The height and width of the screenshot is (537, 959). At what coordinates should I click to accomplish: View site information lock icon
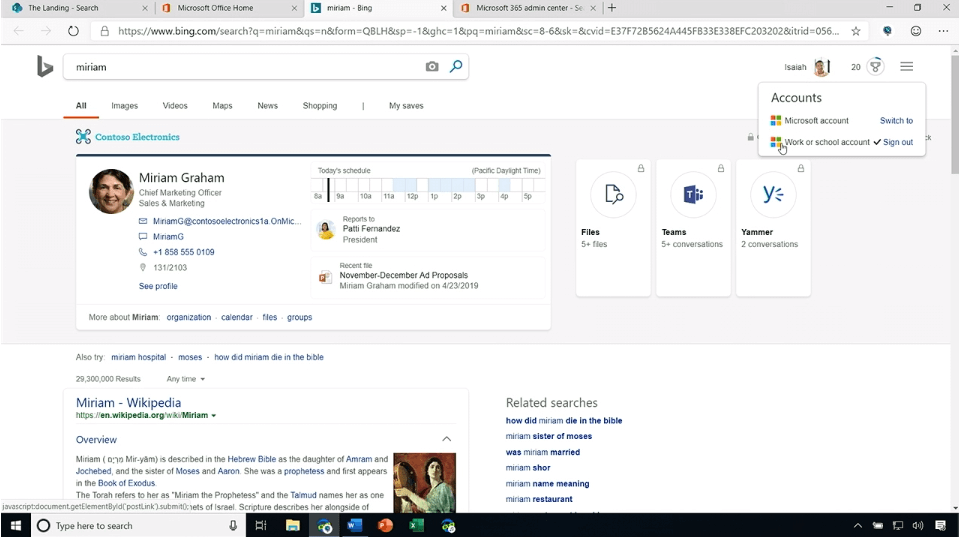pyautogui.click(x=105, y=31)
